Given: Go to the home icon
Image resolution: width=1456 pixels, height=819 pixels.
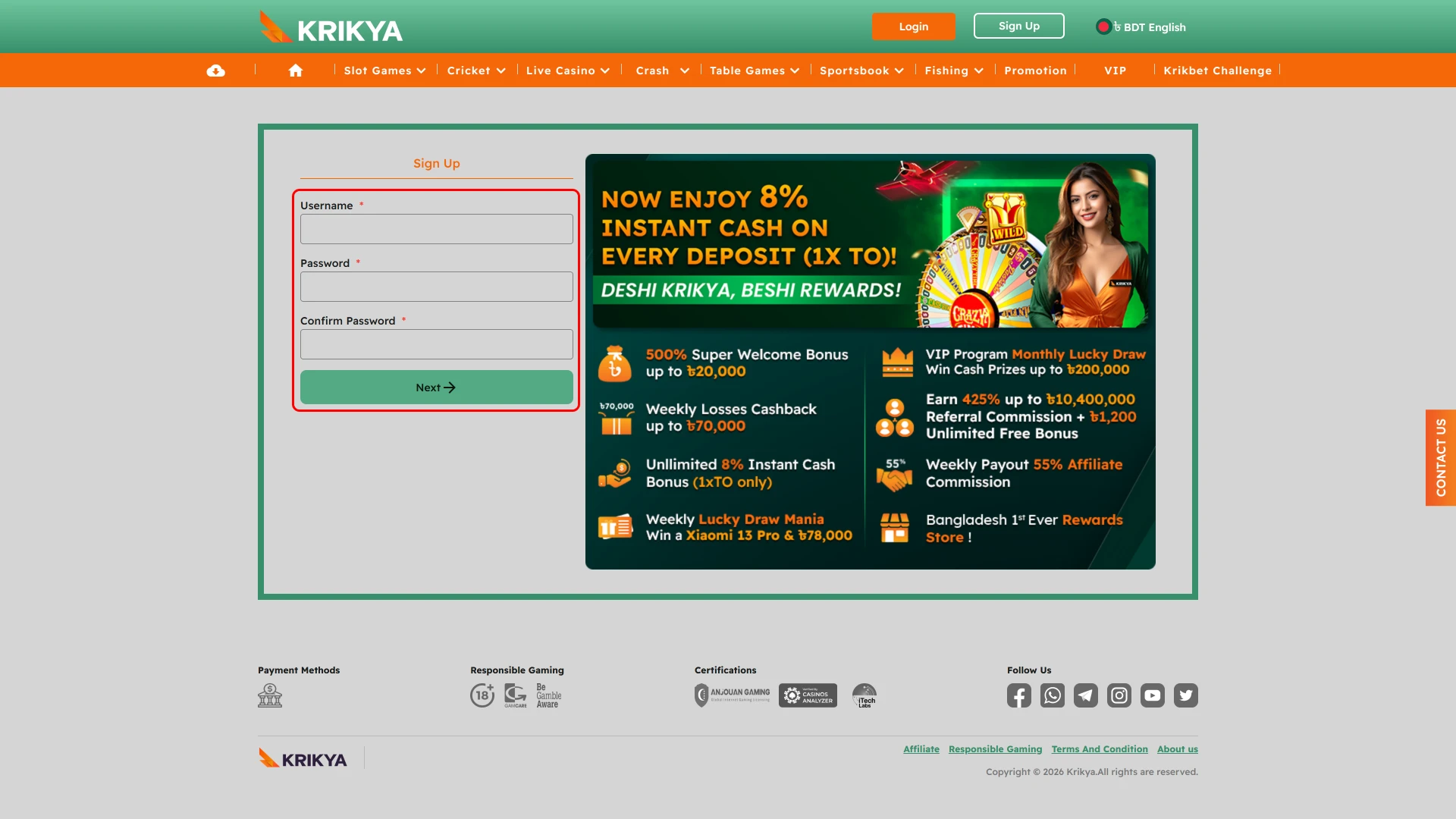Looking at the screenshot, I should (x=296, y=71).
